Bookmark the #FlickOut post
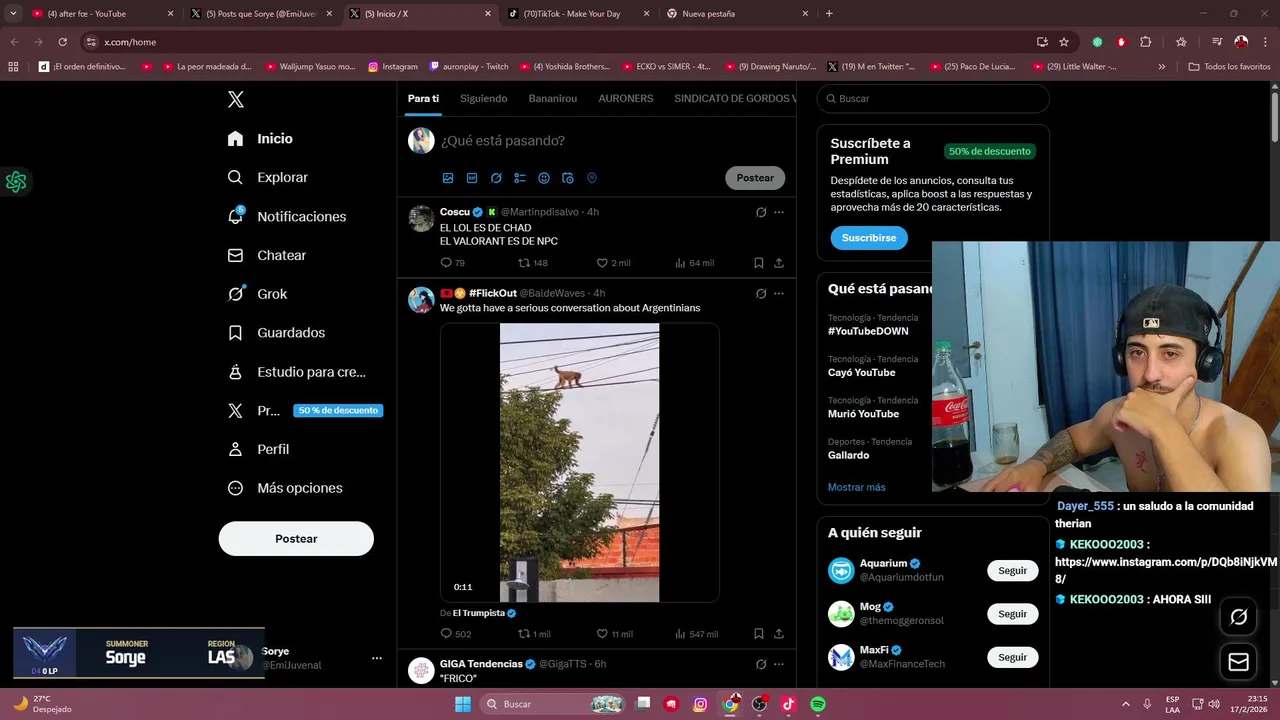The width and height of the screenshot is (1280, 720). coord(759,634)
